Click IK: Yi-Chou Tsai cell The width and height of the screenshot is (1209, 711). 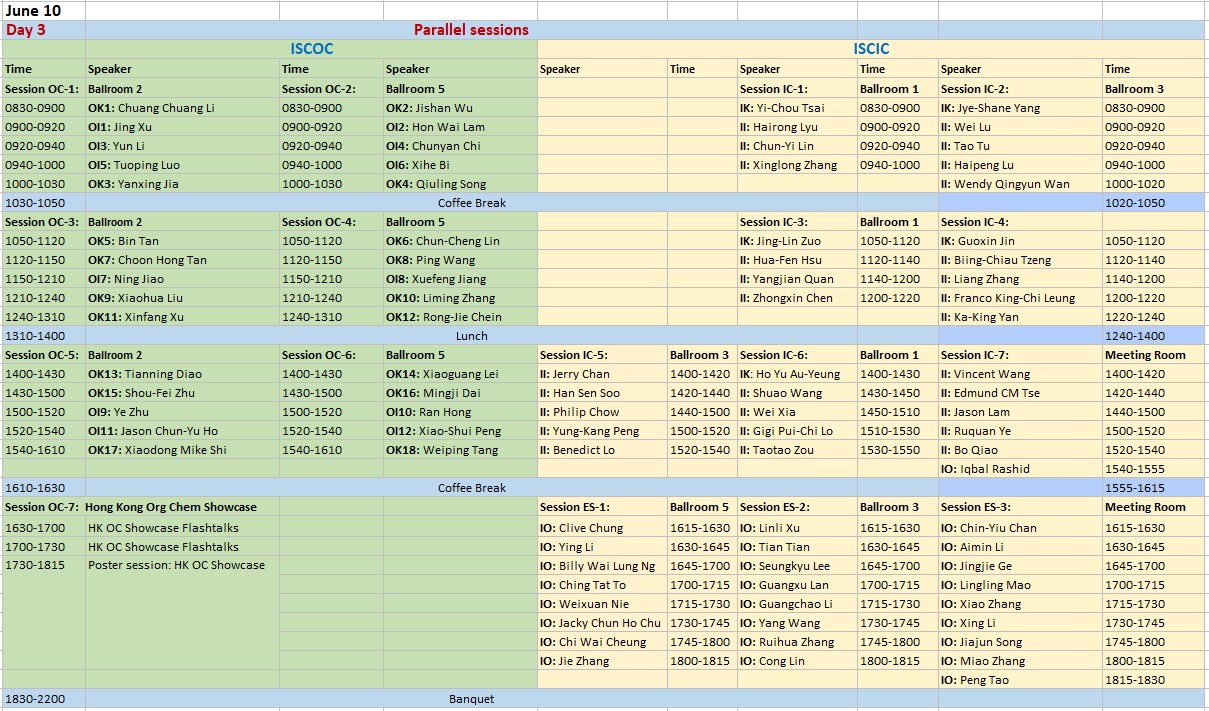(x=797, y=108)
